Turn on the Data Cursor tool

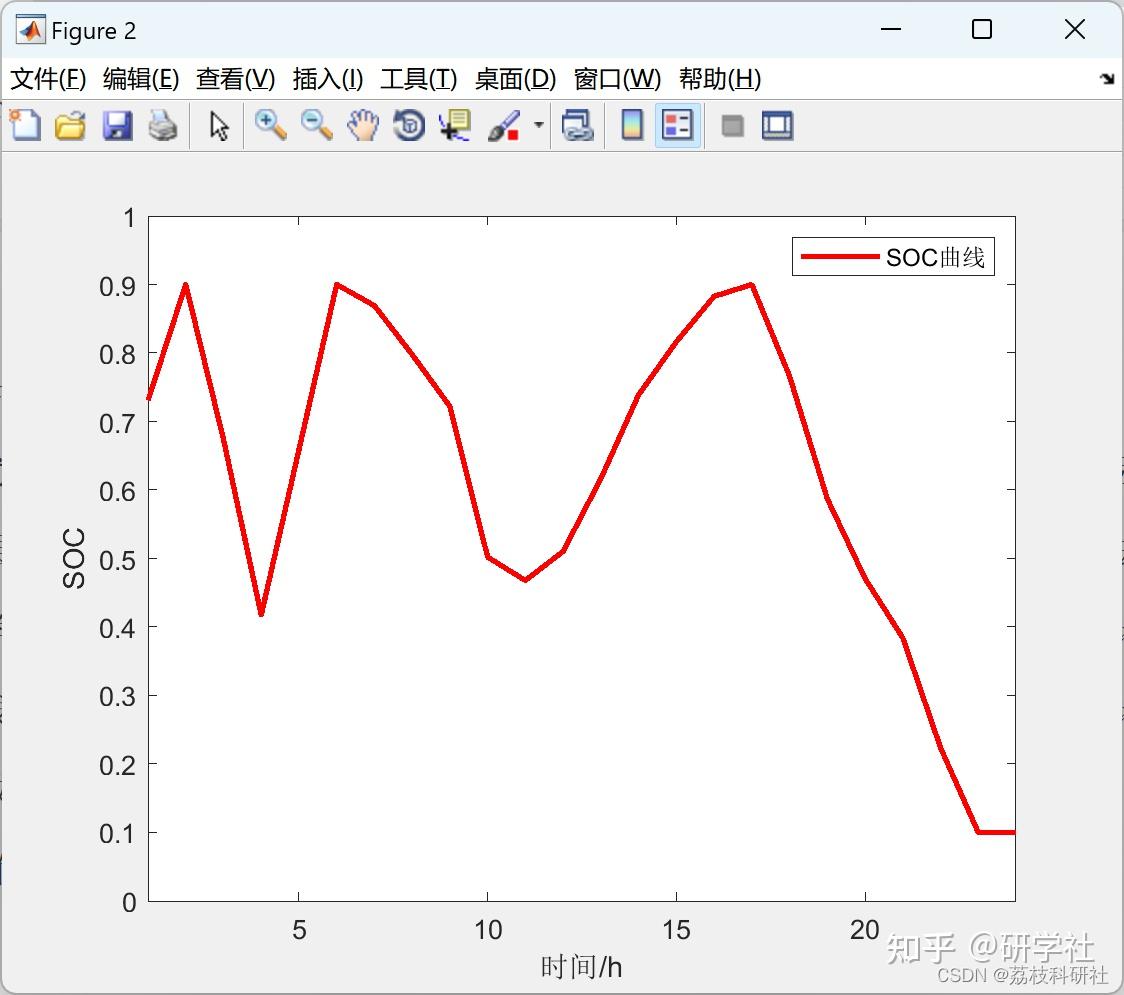454,125
